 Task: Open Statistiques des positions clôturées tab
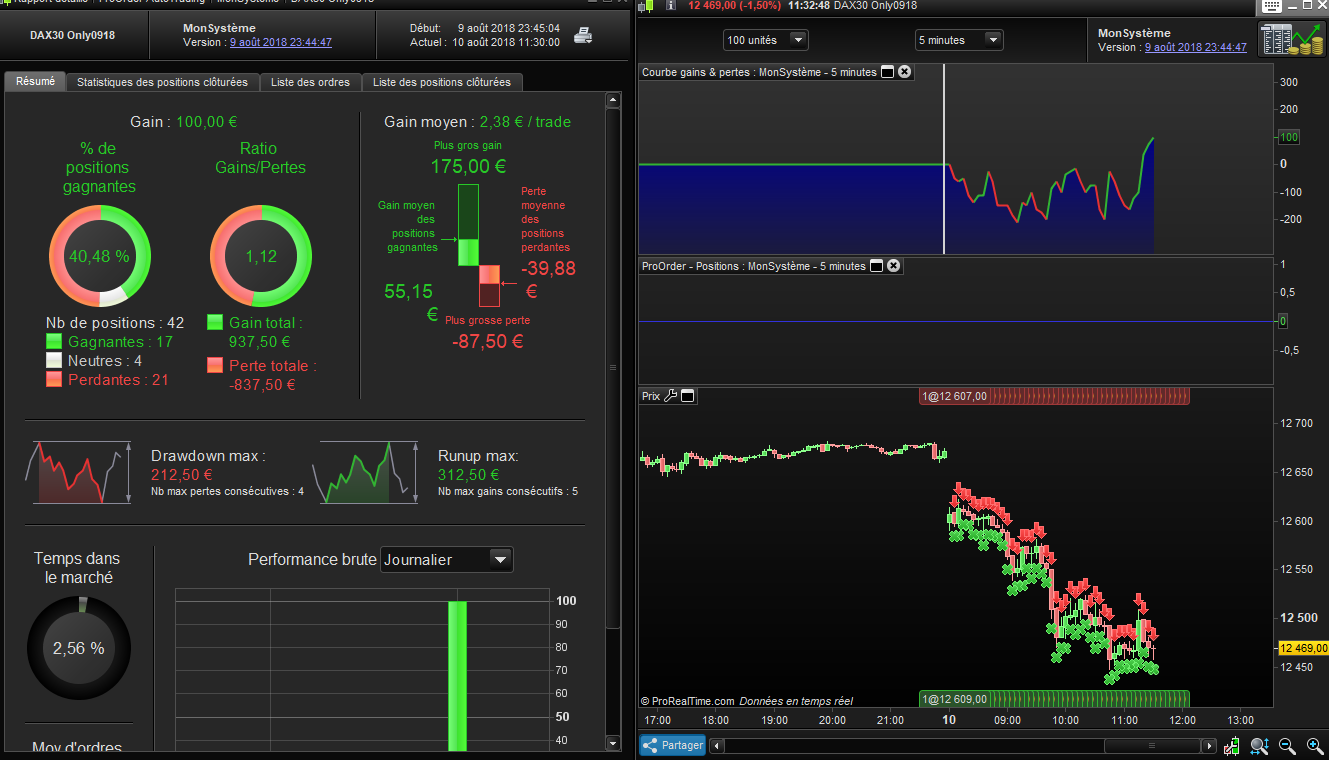pyautogui.click(x=162, y=82)
